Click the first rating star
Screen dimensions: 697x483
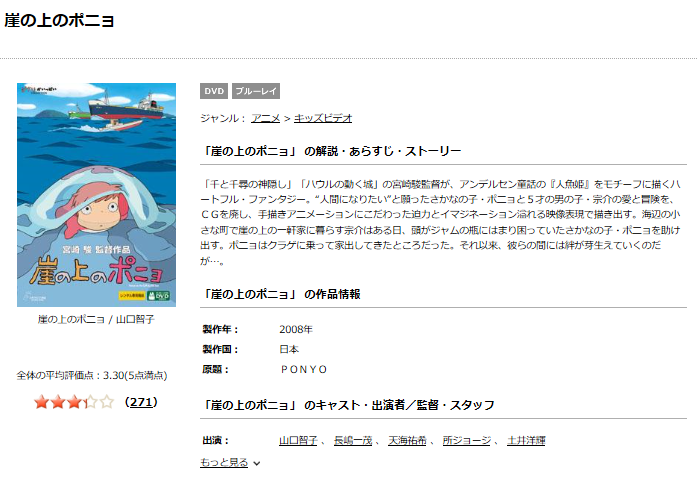(41, 402)
